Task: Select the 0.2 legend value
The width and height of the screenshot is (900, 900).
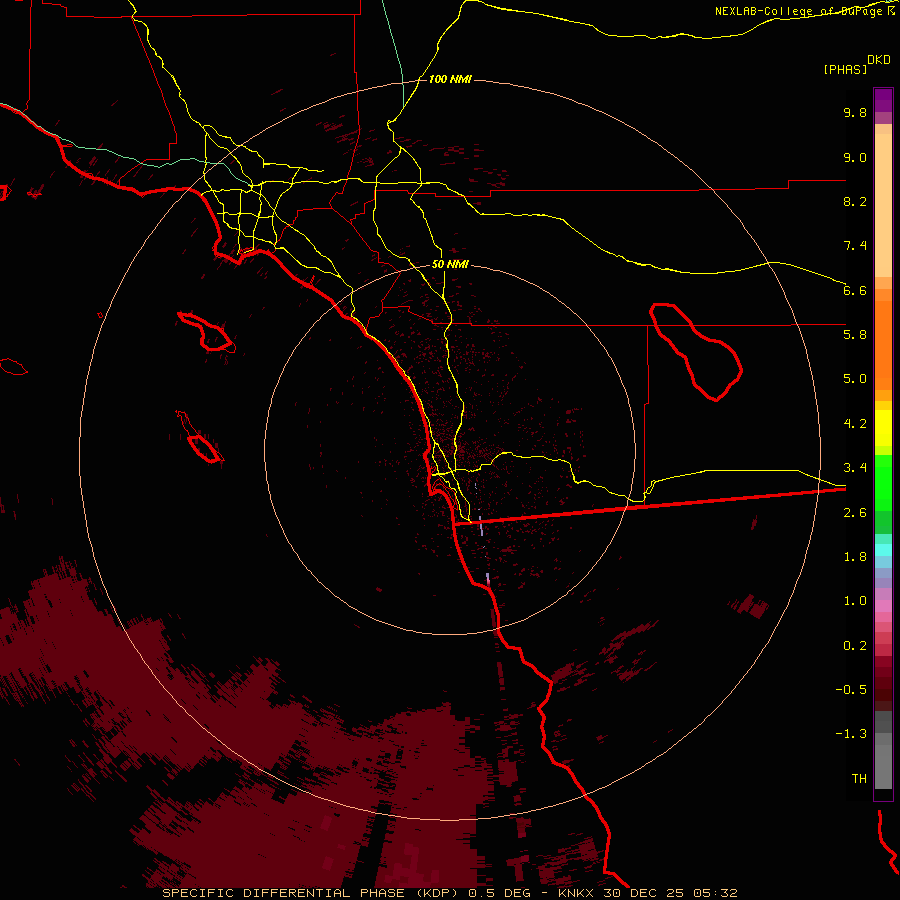Action: pyautogui.click(x=855, y=646)
